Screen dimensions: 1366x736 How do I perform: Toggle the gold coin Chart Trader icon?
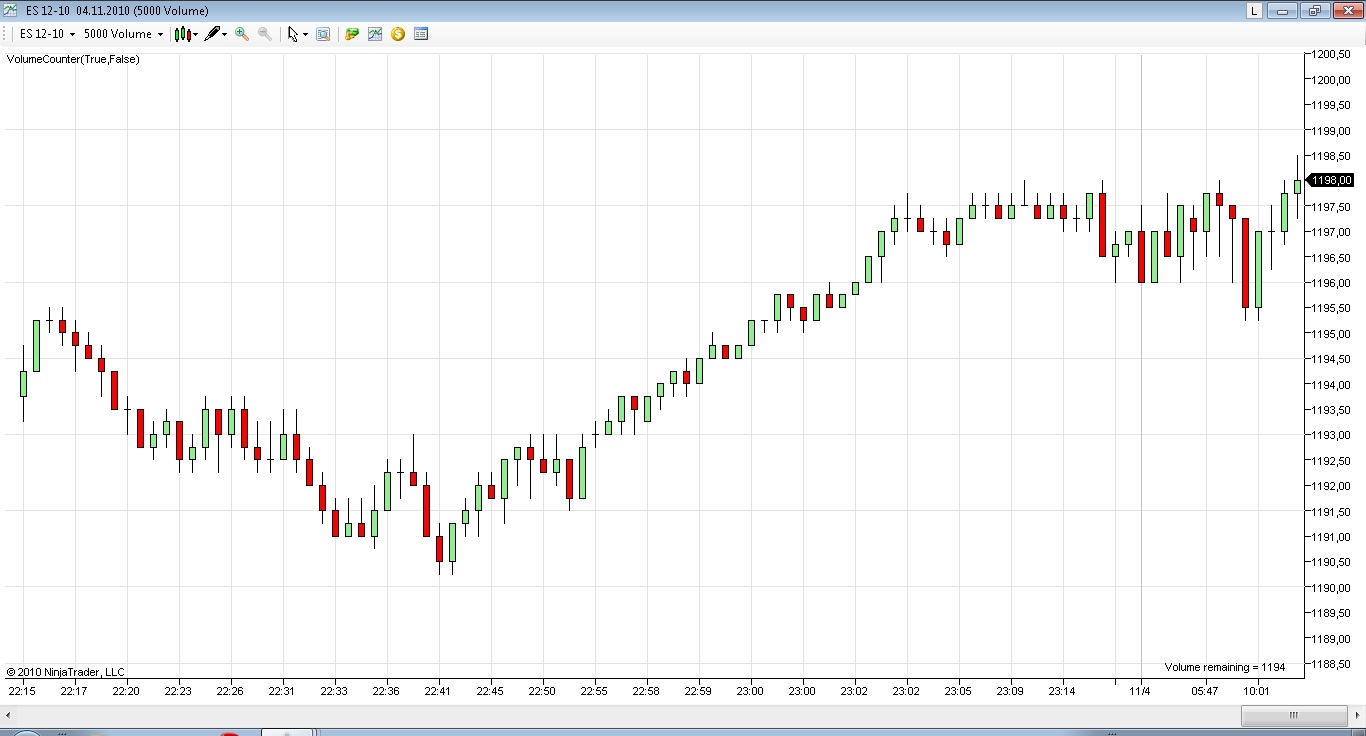pyautogui.click(x=398, y=34)
